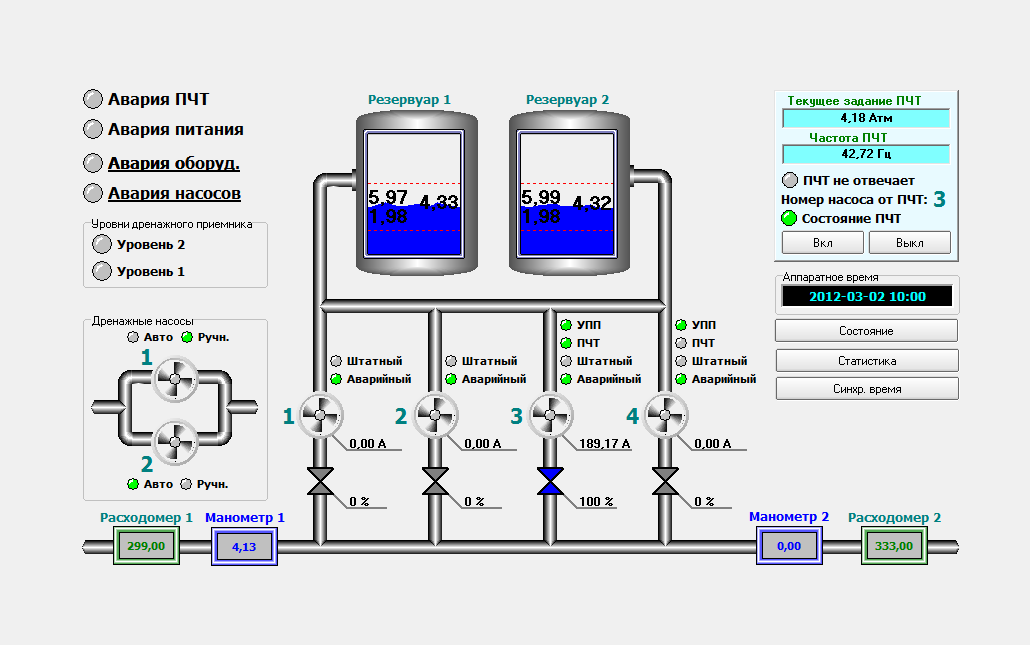Open Статистика button
This screenshot has height=645, width=1030.
(x=866, y=360)
